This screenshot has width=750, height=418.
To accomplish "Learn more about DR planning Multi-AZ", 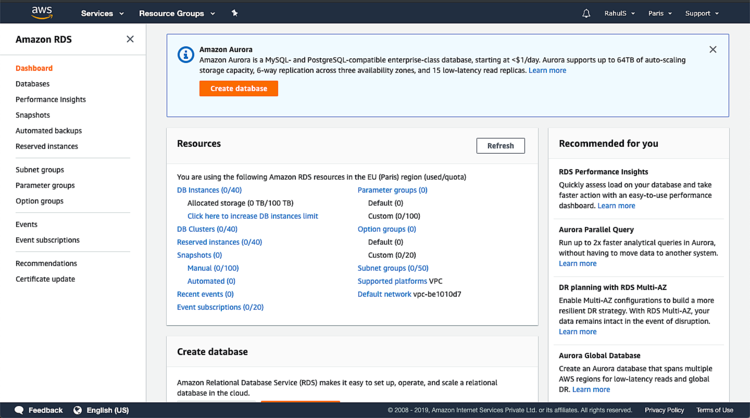I will coord(577,332).
